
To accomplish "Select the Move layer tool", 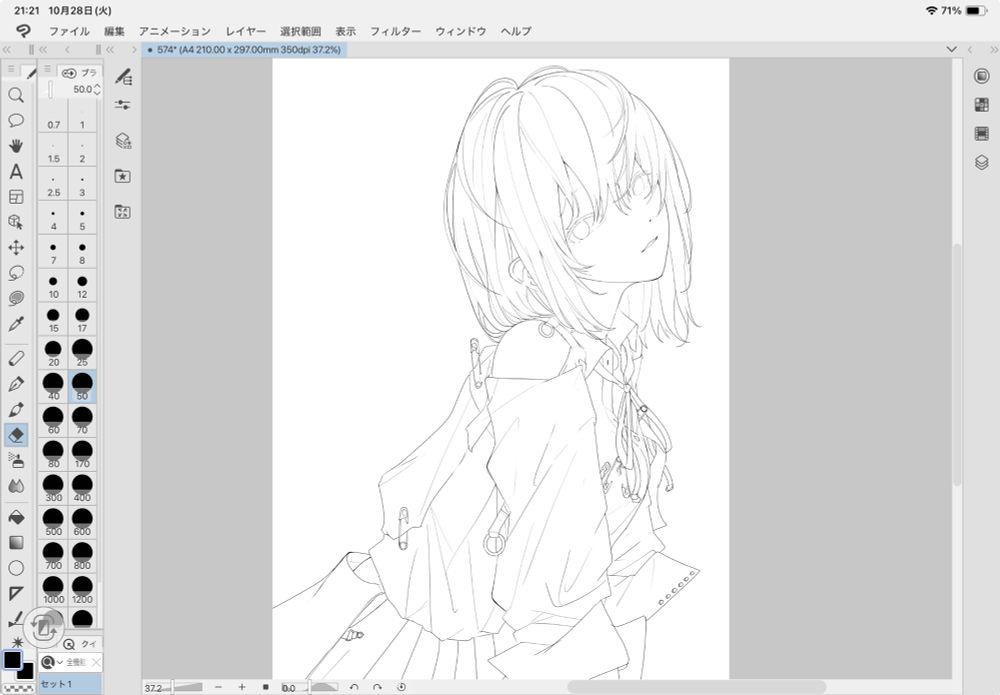I will pyautogui.click(x=16, y=247).
